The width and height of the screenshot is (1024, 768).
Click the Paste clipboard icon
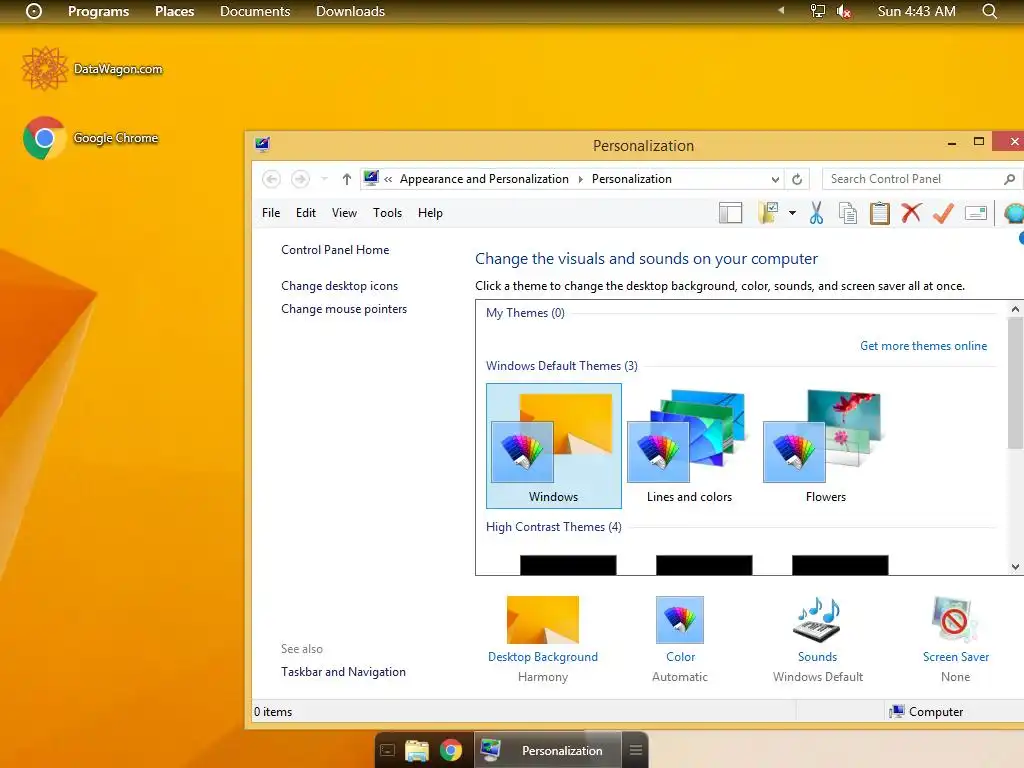pos(880,213)
